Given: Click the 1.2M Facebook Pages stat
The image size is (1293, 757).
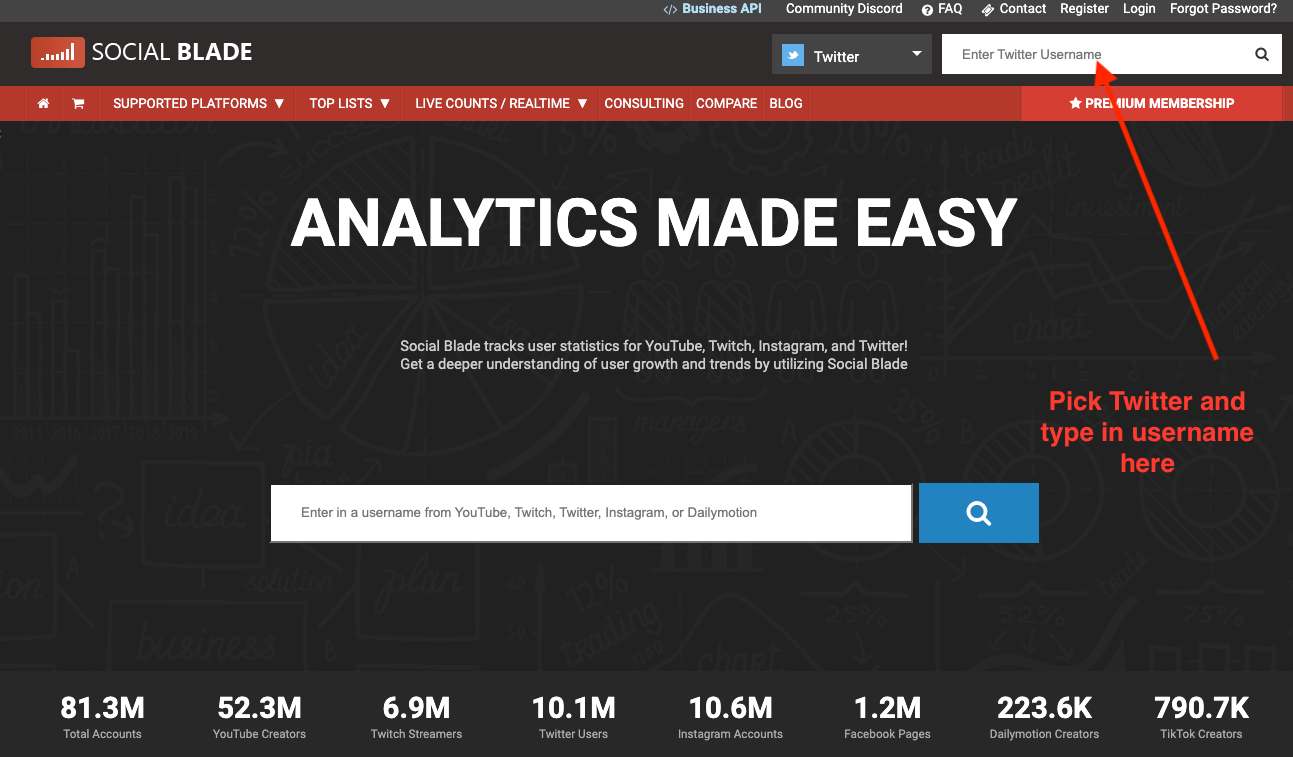Looking at the screenshot, I should [x=887, y=717].
